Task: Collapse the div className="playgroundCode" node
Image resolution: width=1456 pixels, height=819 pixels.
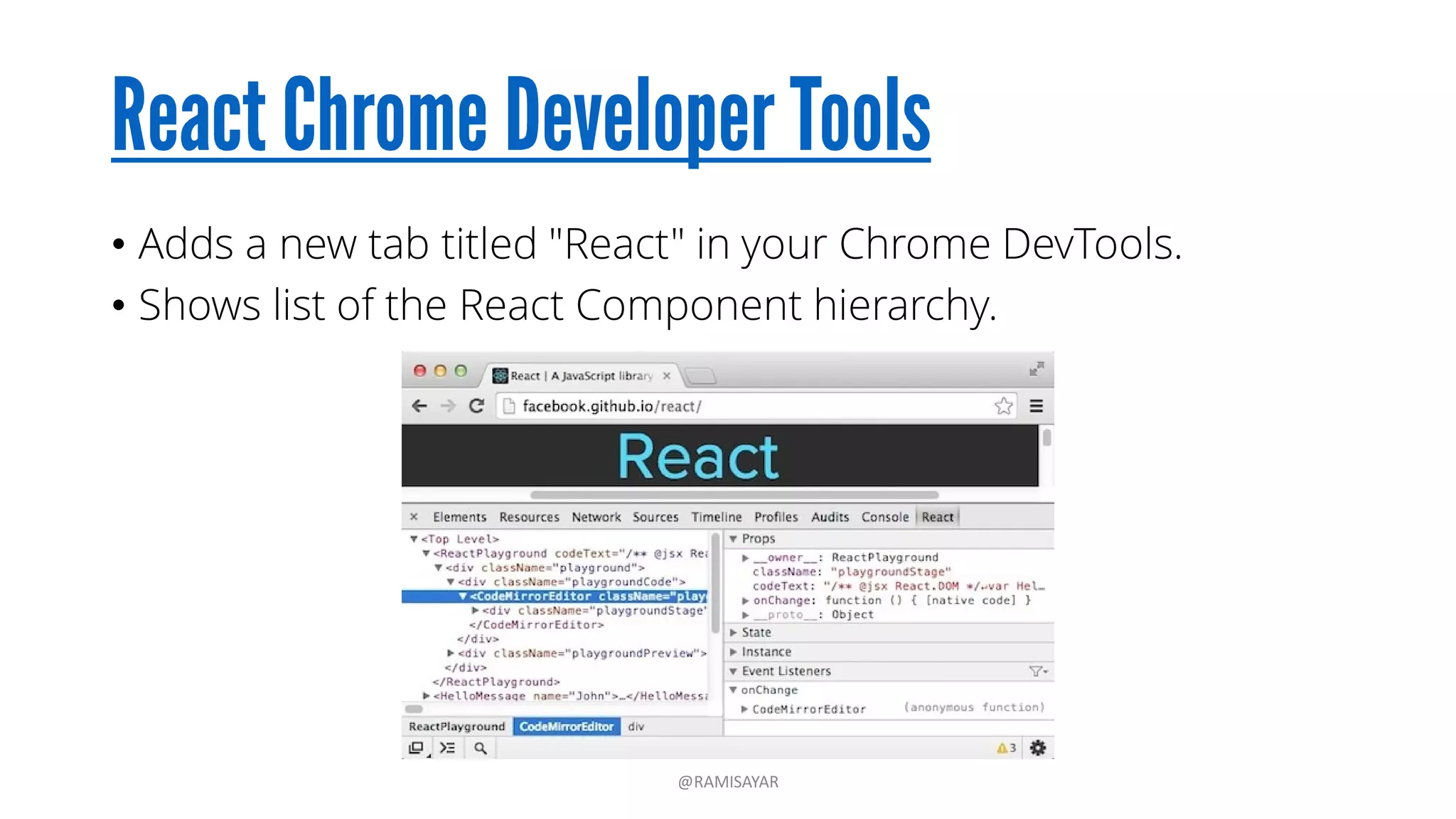Action: [x=450, y=582]
